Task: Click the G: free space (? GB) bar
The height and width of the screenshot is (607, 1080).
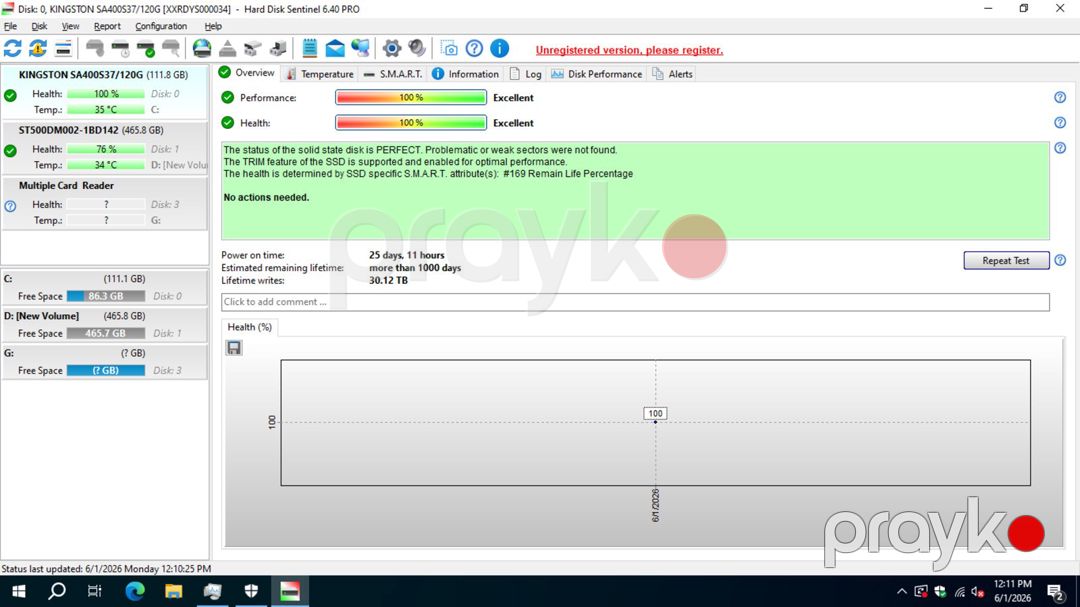Action: tap(106, 371)
